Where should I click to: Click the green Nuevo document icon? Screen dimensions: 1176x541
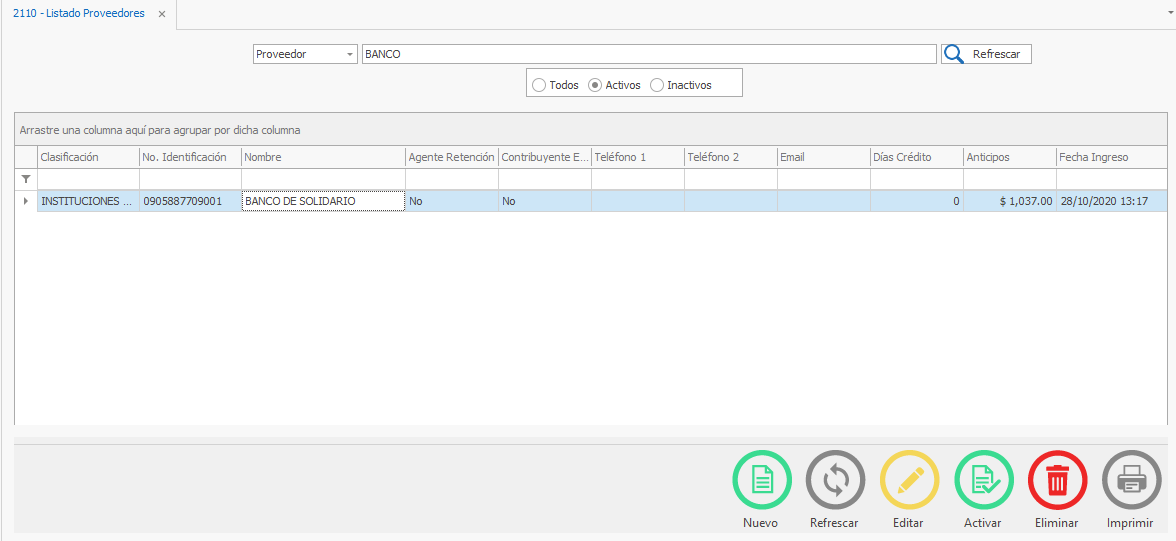pos(761,480)
